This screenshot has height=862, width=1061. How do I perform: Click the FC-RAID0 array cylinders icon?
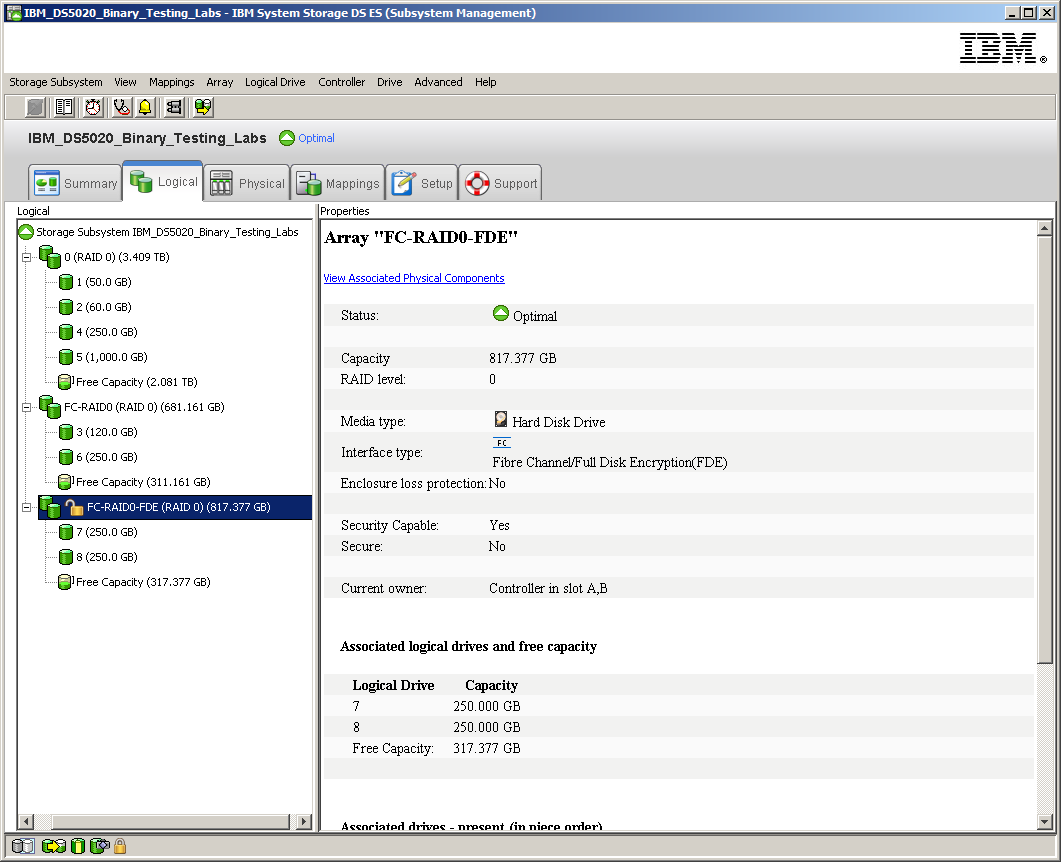tap(50, 407)
